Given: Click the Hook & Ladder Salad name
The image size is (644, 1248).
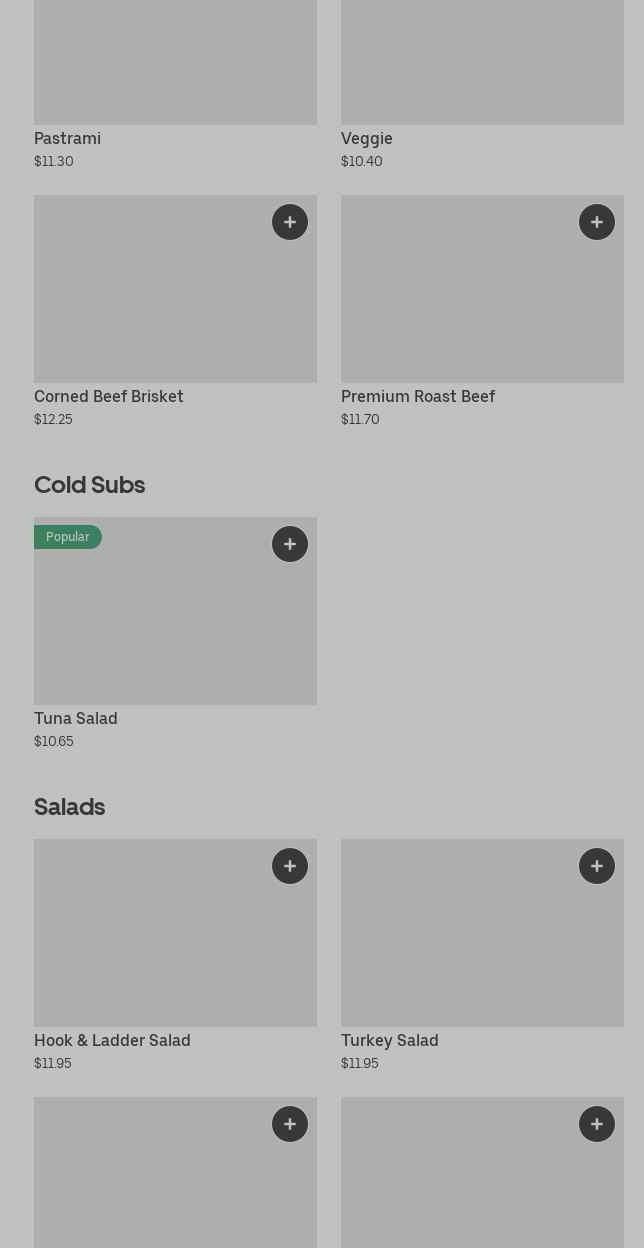Looking at the screenshot, I should [112, 1040].
